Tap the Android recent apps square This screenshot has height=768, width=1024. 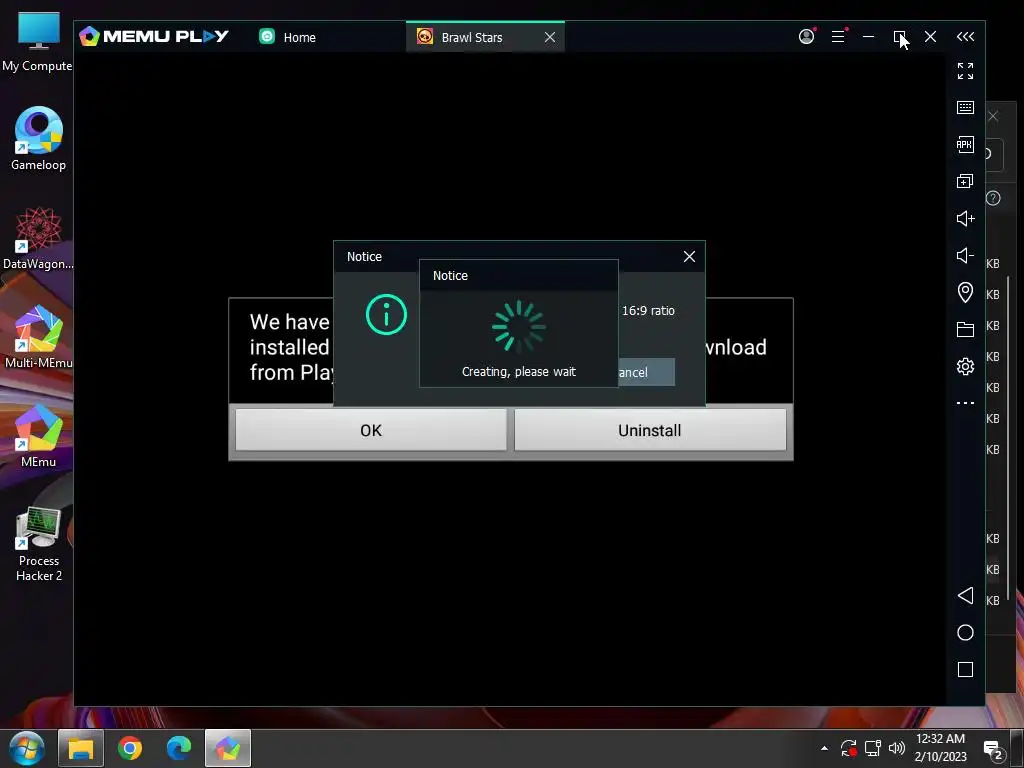click(x=965, y=669)
